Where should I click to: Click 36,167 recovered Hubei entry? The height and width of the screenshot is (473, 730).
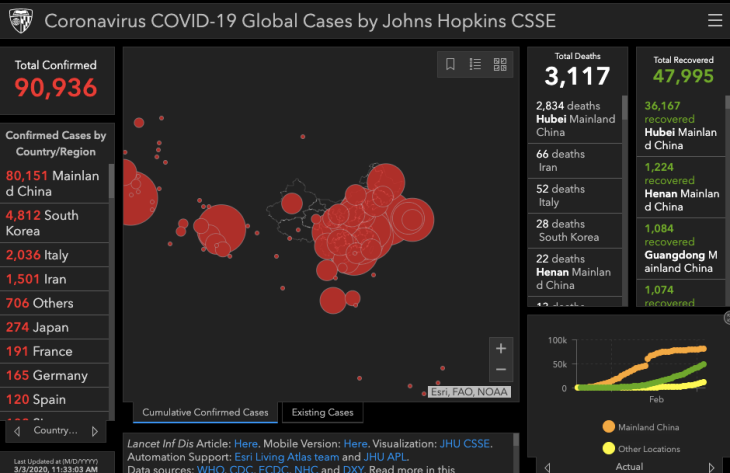681,126
